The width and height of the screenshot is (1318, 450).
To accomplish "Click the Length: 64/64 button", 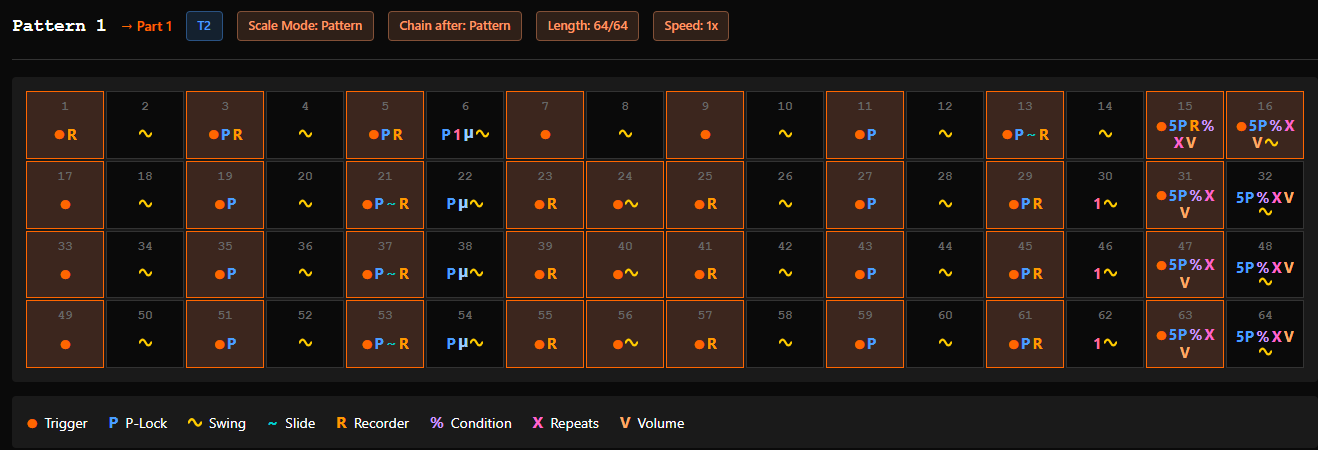I will pyautogui.click(x=587, y=26).
